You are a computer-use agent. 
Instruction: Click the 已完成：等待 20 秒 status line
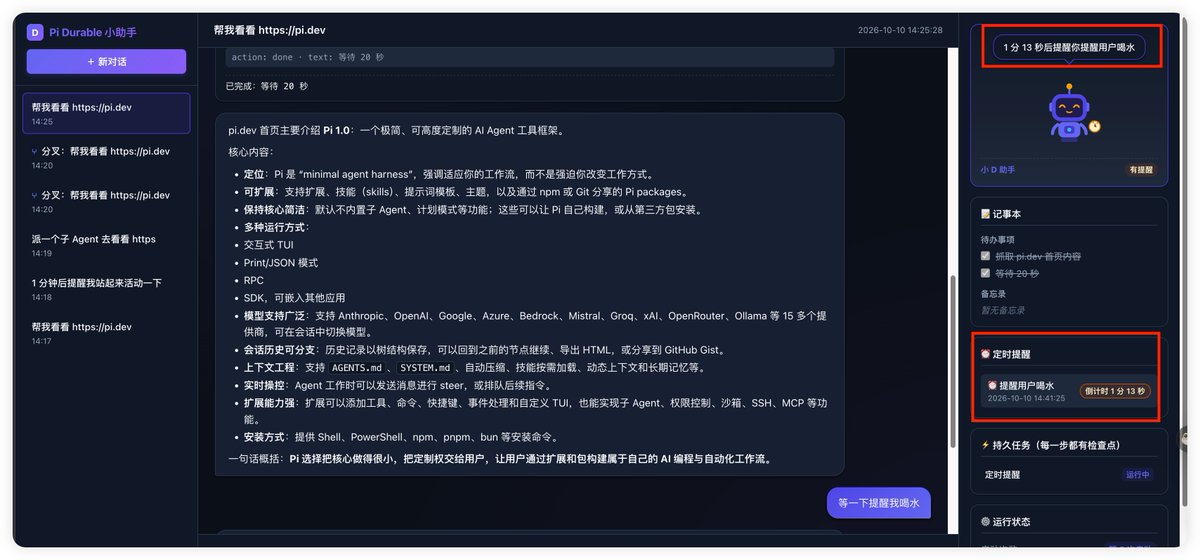pyautogui.click(x=267, y=86)
